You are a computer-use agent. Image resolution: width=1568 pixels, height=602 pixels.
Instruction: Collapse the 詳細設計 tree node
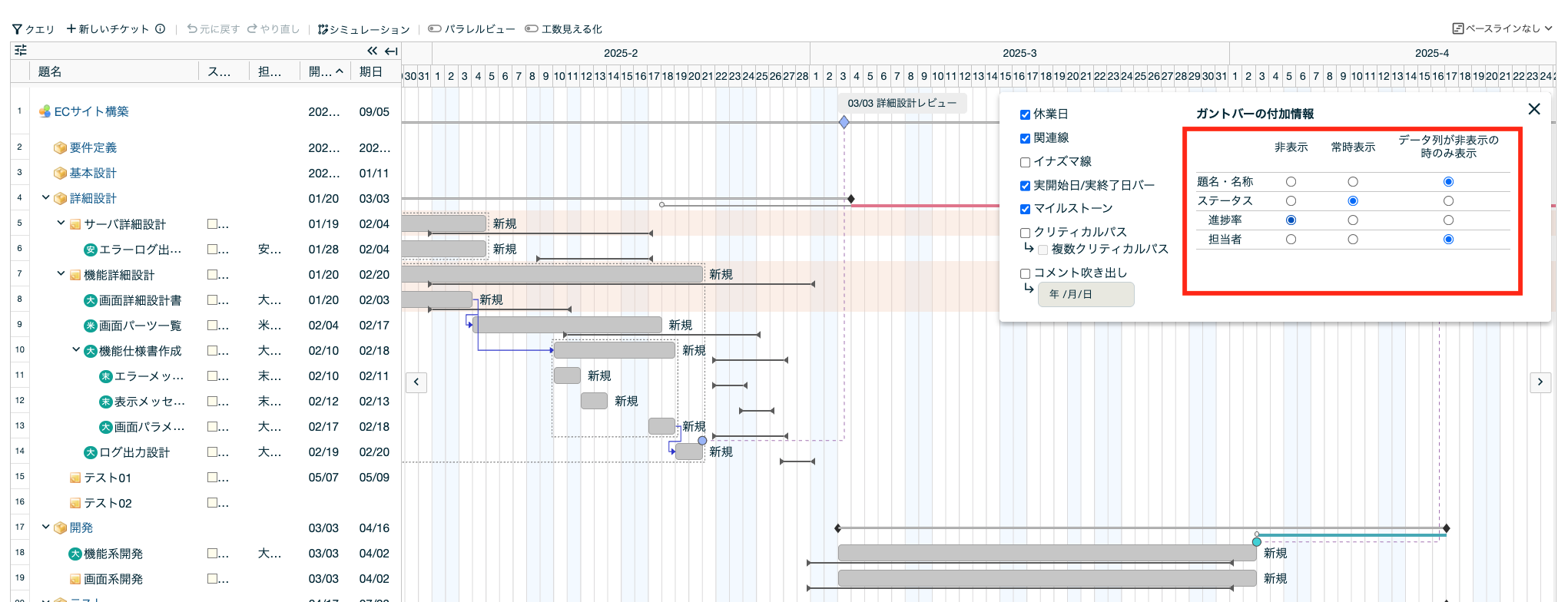pos(45,198)
